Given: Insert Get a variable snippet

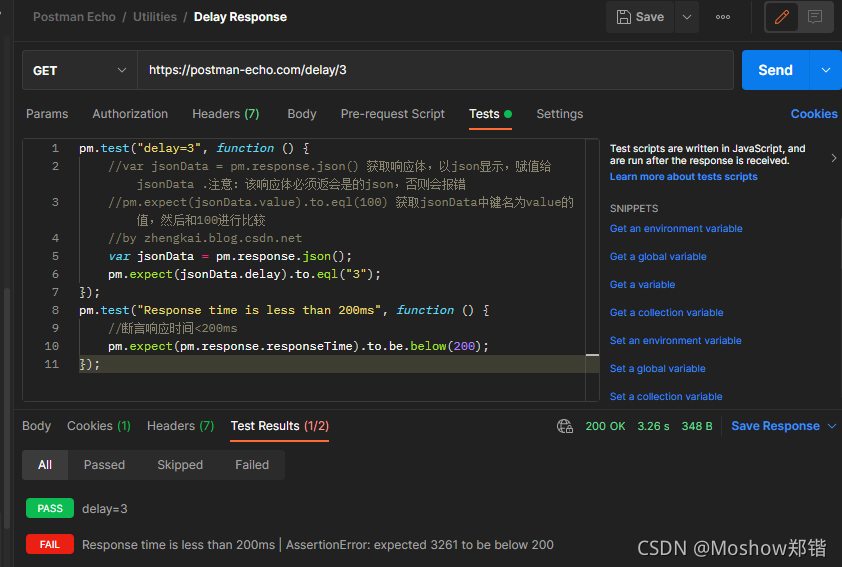Looking at the screenshot, I should (x=642, y=285).
